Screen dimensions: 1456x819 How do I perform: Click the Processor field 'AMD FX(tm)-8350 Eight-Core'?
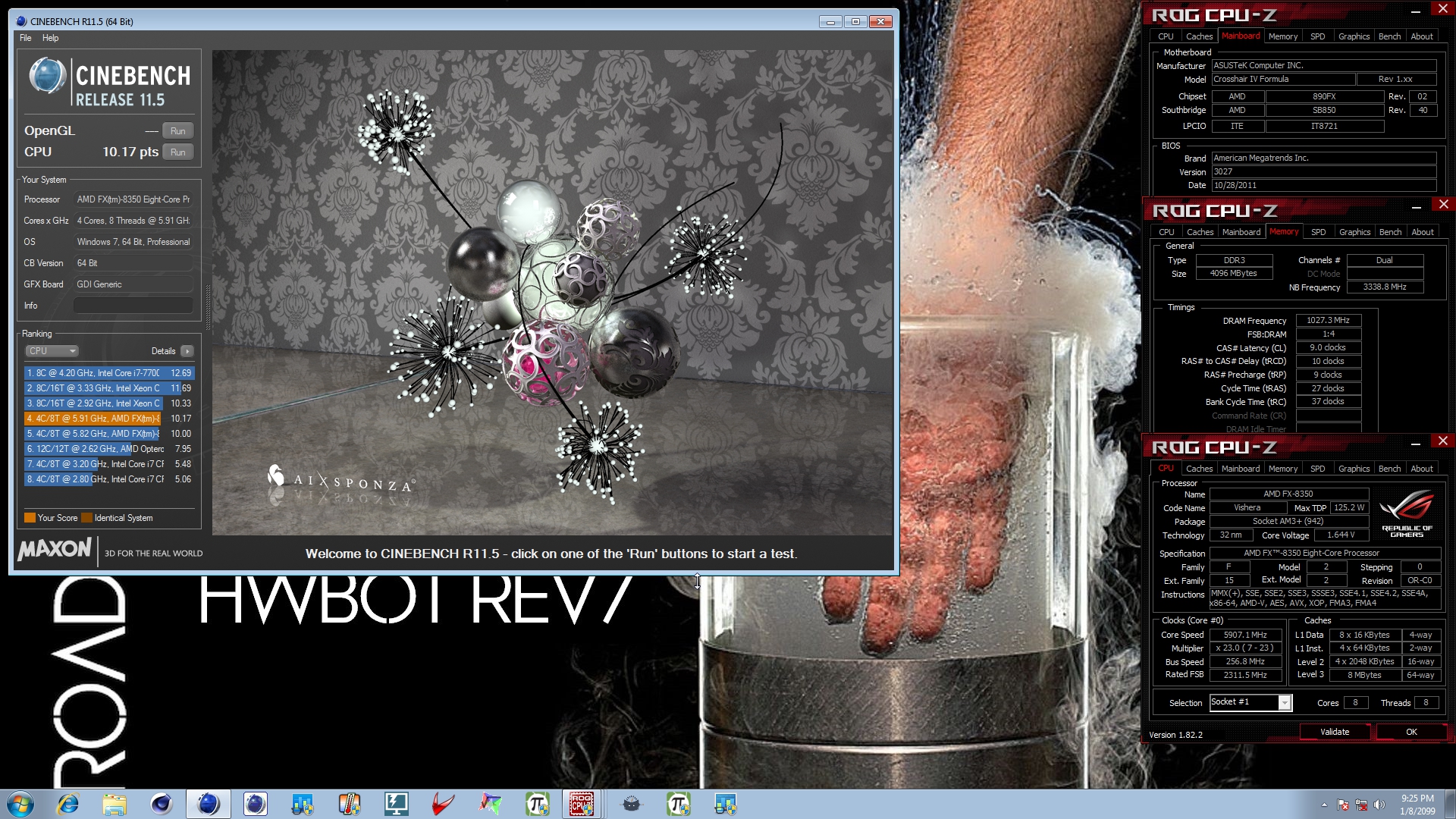point(133,199)
